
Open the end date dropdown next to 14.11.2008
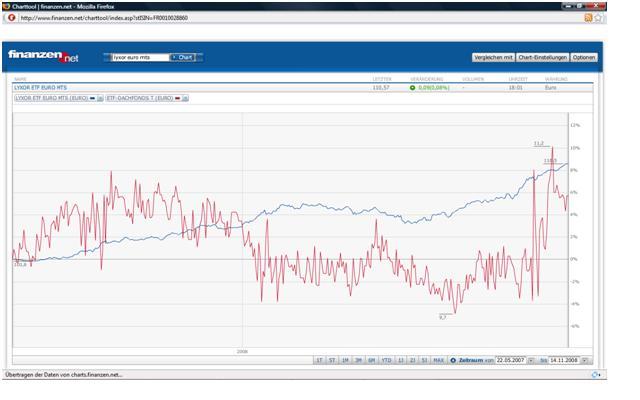[585, 360]
